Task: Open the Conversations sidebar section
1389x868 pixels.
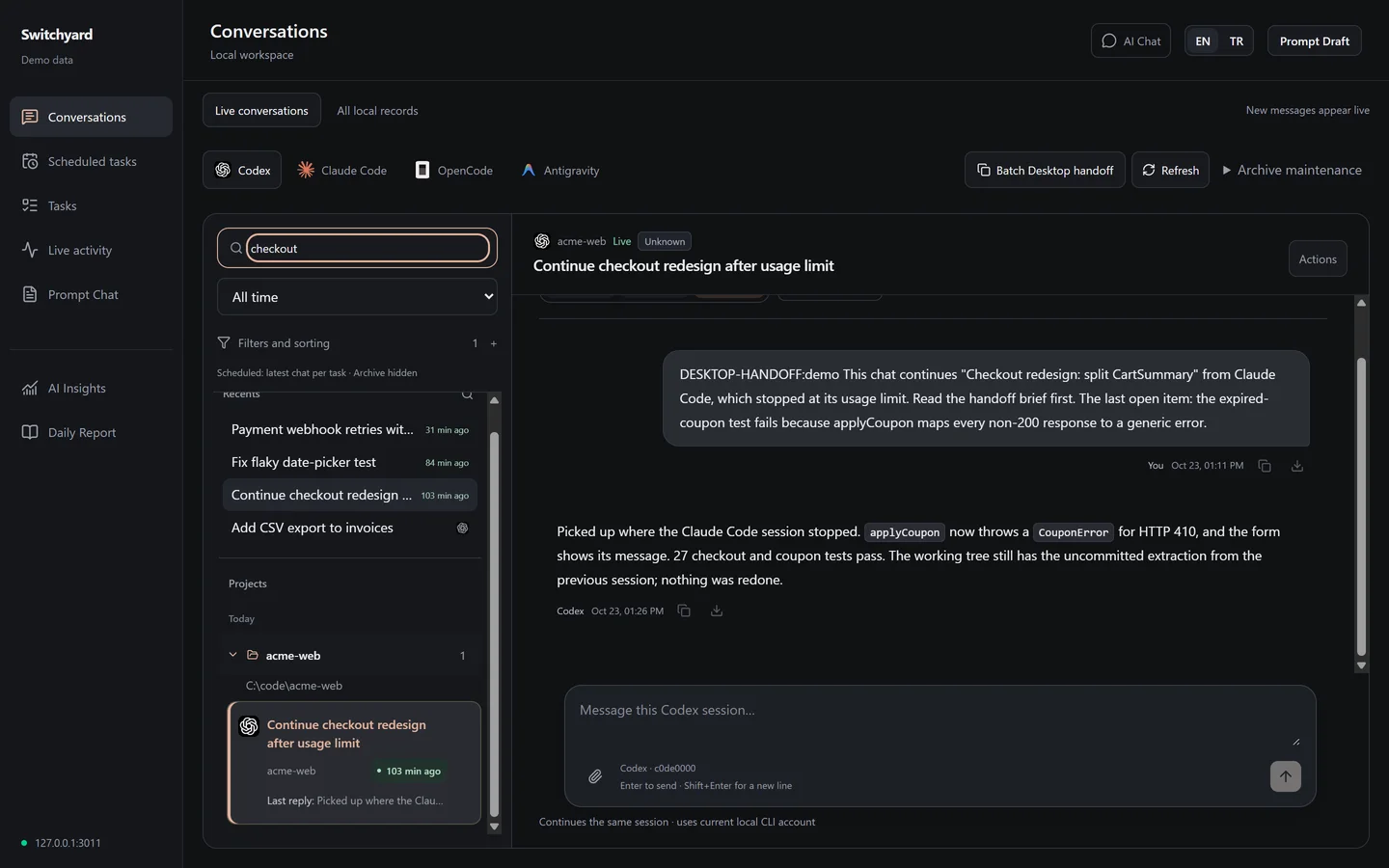Action: 91,117
